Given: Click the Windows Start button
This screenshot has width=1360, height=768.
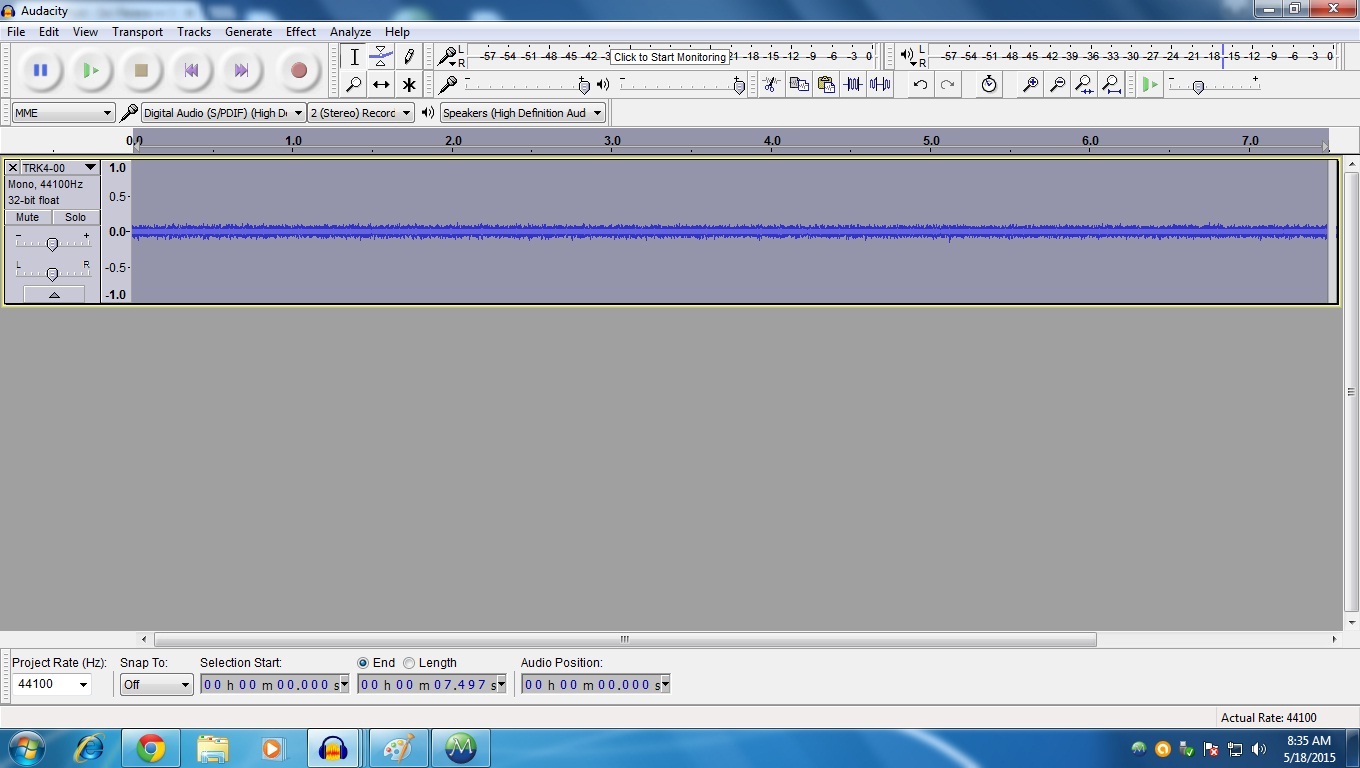Looking at the screenshot, I should [x=26, y=748].
